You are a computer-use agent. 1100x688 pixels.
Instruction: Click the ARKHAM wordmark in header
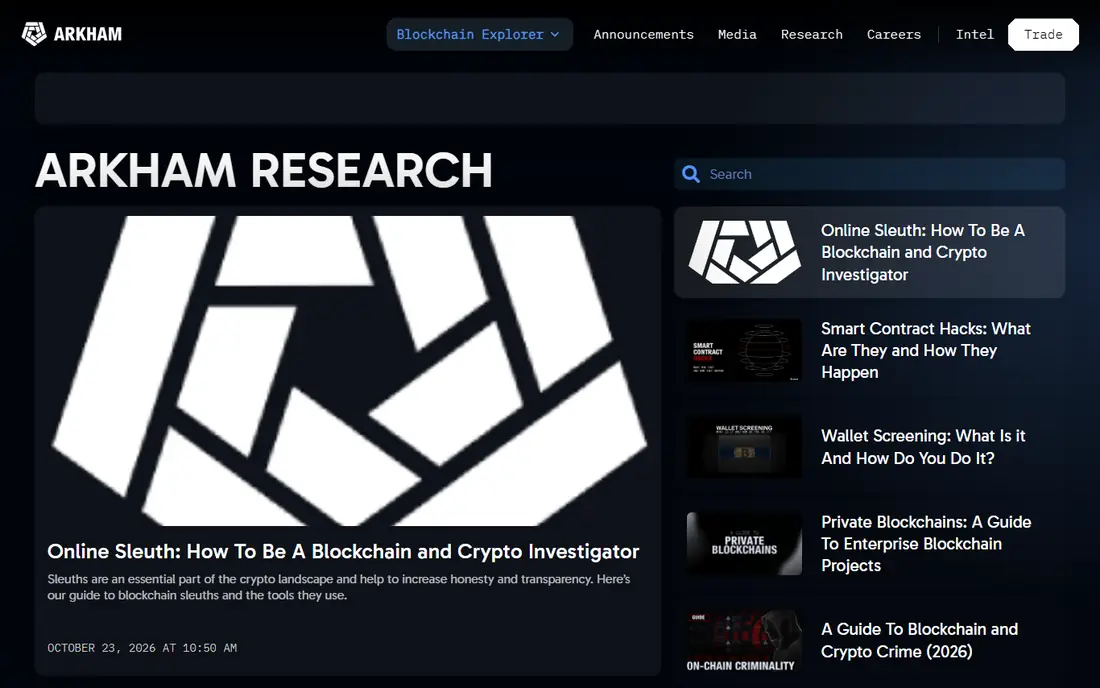(88, 34)
